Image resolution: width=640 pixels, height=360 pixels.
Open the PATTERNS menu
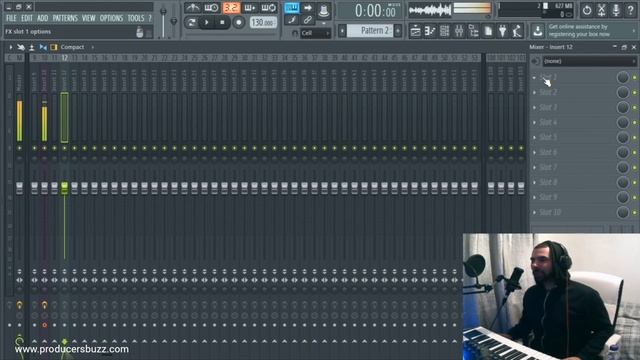pyautogui.click(x=65, y=18)
